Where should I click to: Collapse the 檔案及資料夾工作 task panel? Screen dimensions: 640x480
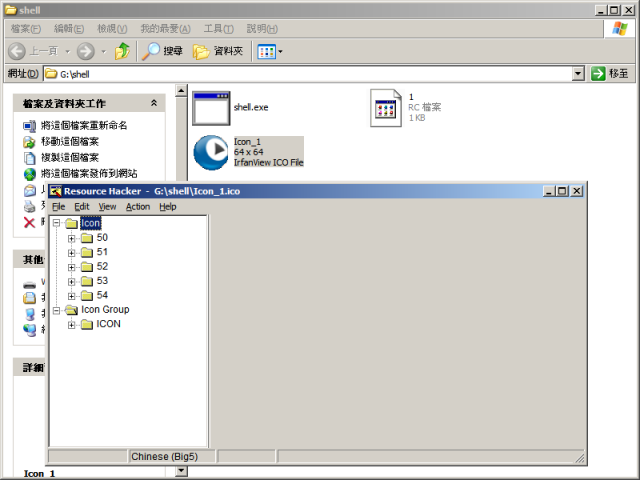point(154,103)
